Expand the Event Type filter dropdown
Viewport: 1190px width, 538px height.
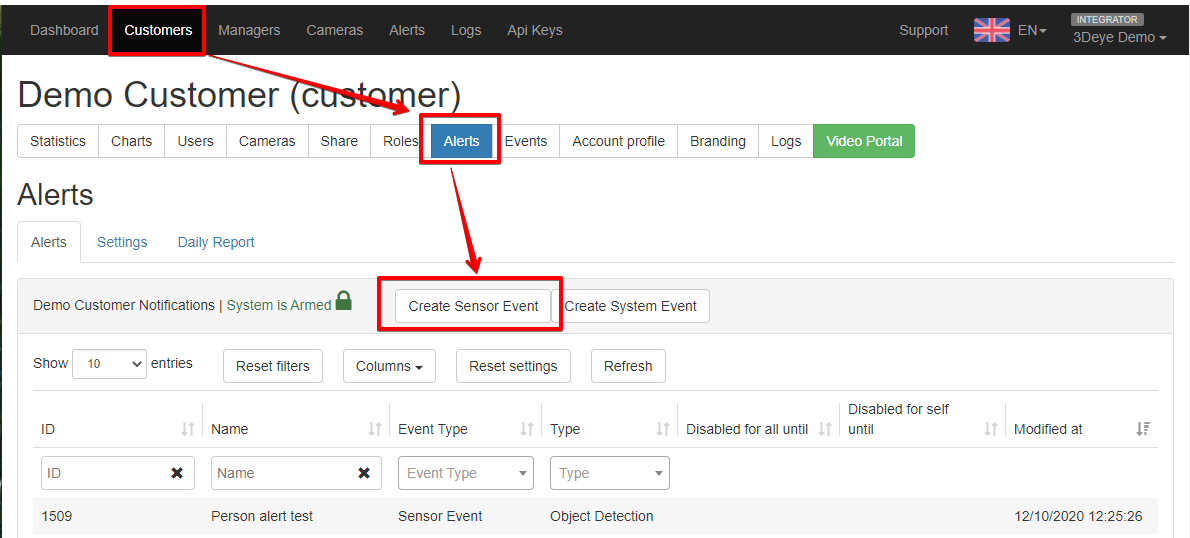(x=466, y=473)
